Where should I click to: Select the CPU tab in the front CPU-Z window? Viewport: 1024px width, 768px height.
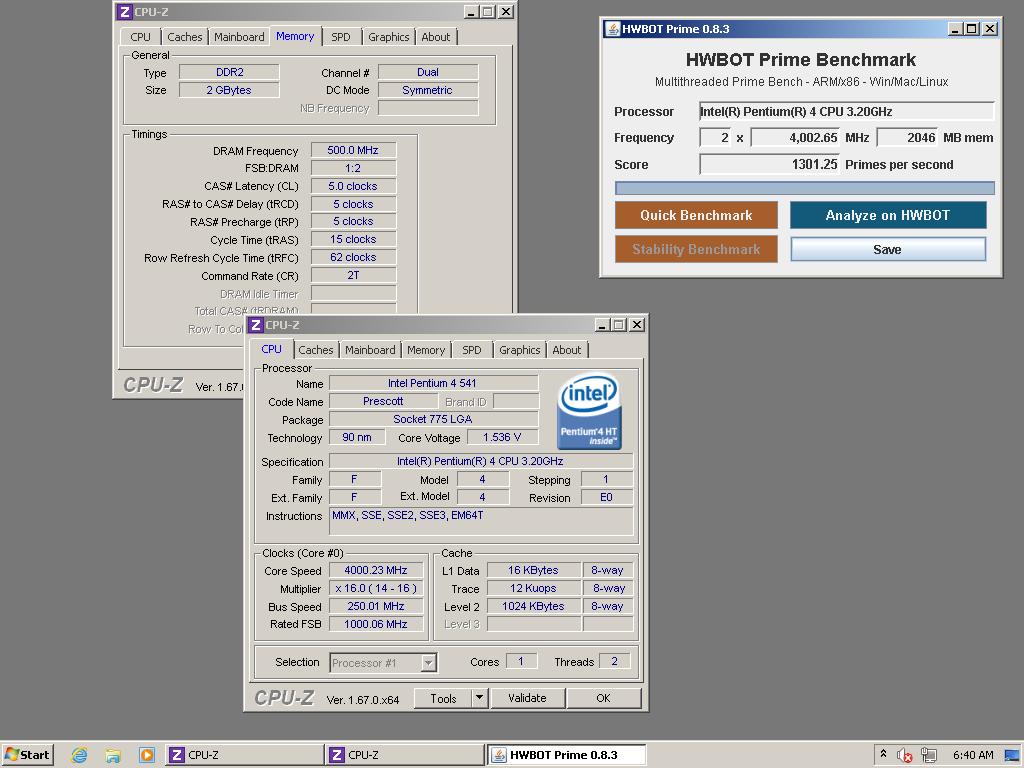272,349
